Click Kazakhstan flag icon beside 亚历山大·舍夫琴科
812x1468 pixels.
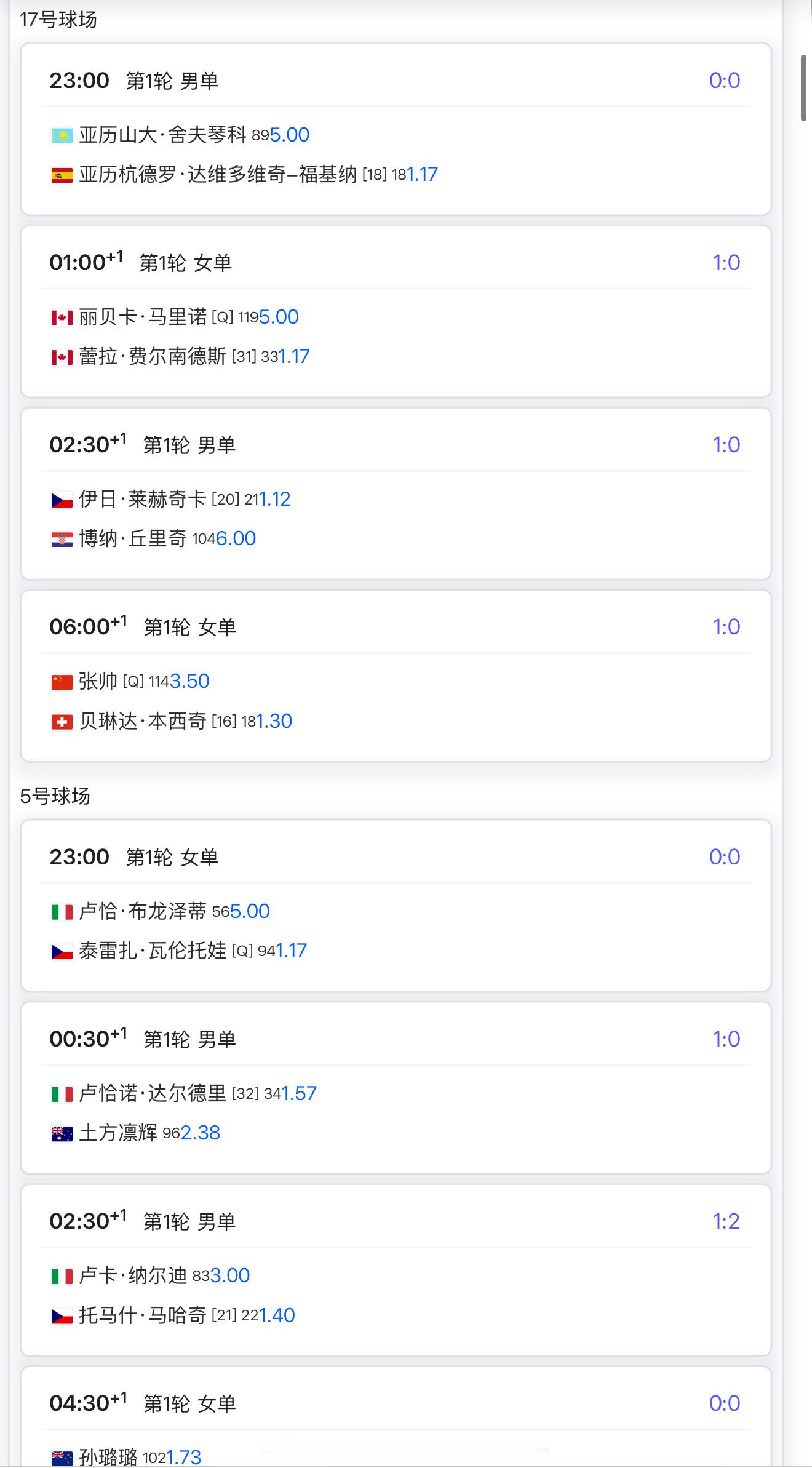tap(62, 135)
